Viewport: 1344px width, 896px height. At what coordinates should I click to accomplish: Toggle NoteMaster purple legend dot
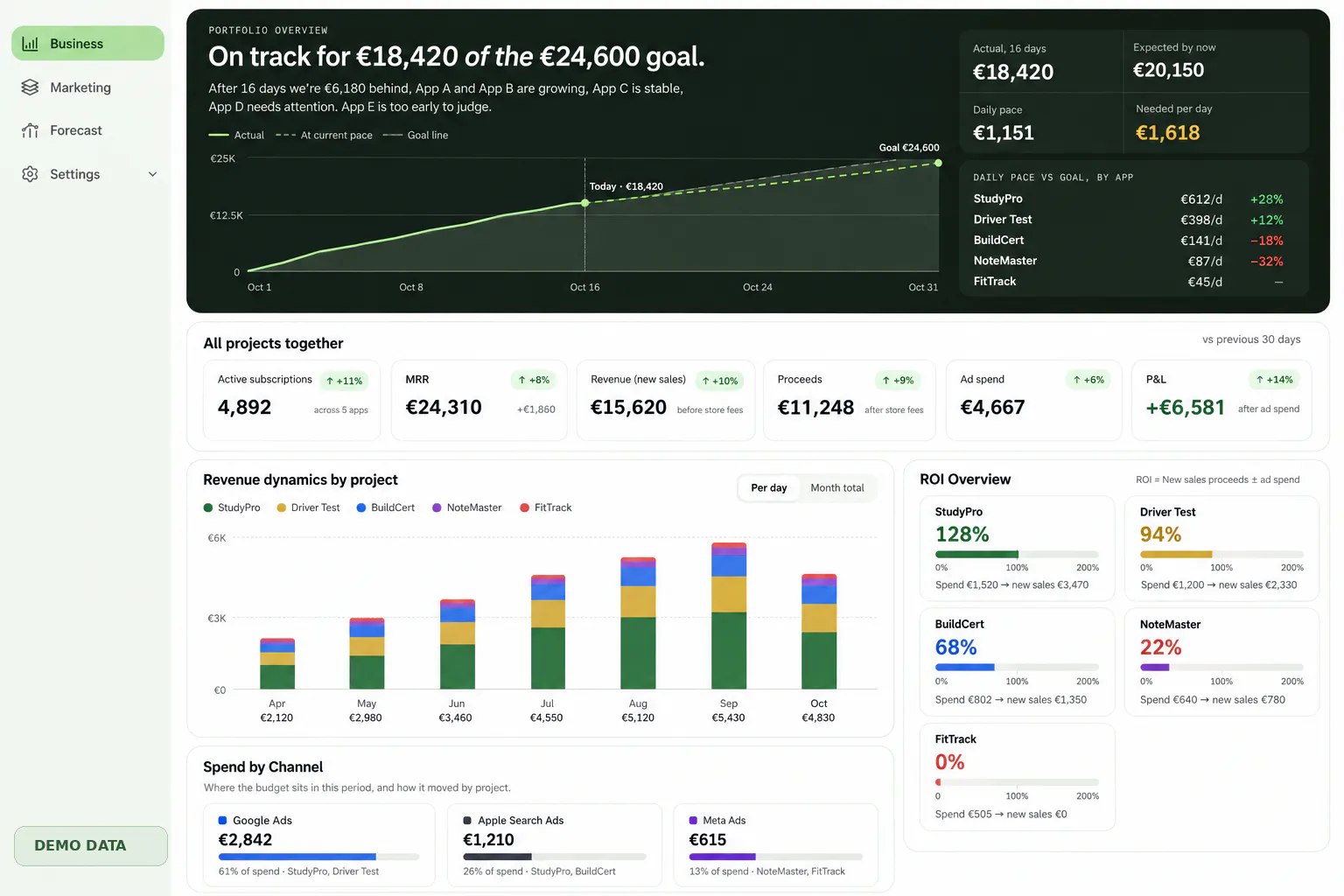click(x=437, y=507)
